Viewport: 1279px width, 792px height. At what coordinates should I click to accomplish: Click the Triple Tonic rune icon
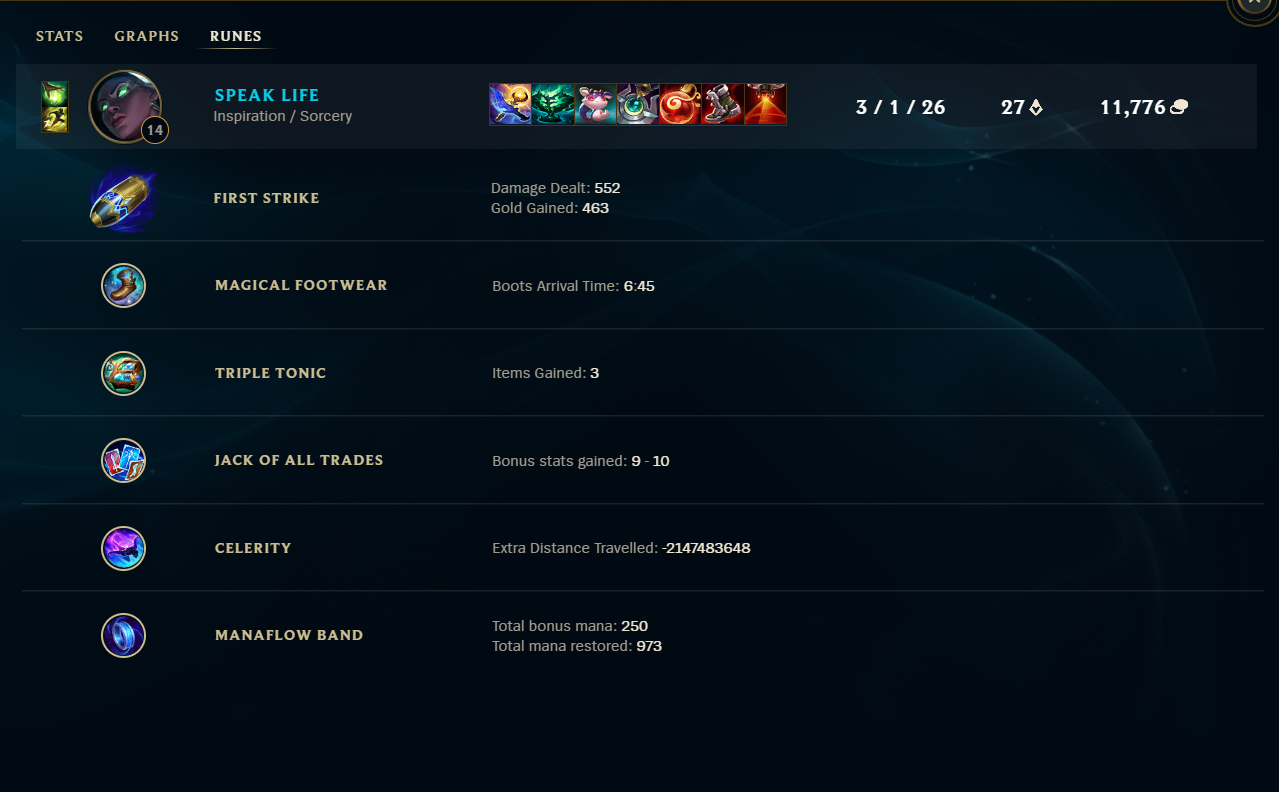pyautogui.click(x=124, y=374)
